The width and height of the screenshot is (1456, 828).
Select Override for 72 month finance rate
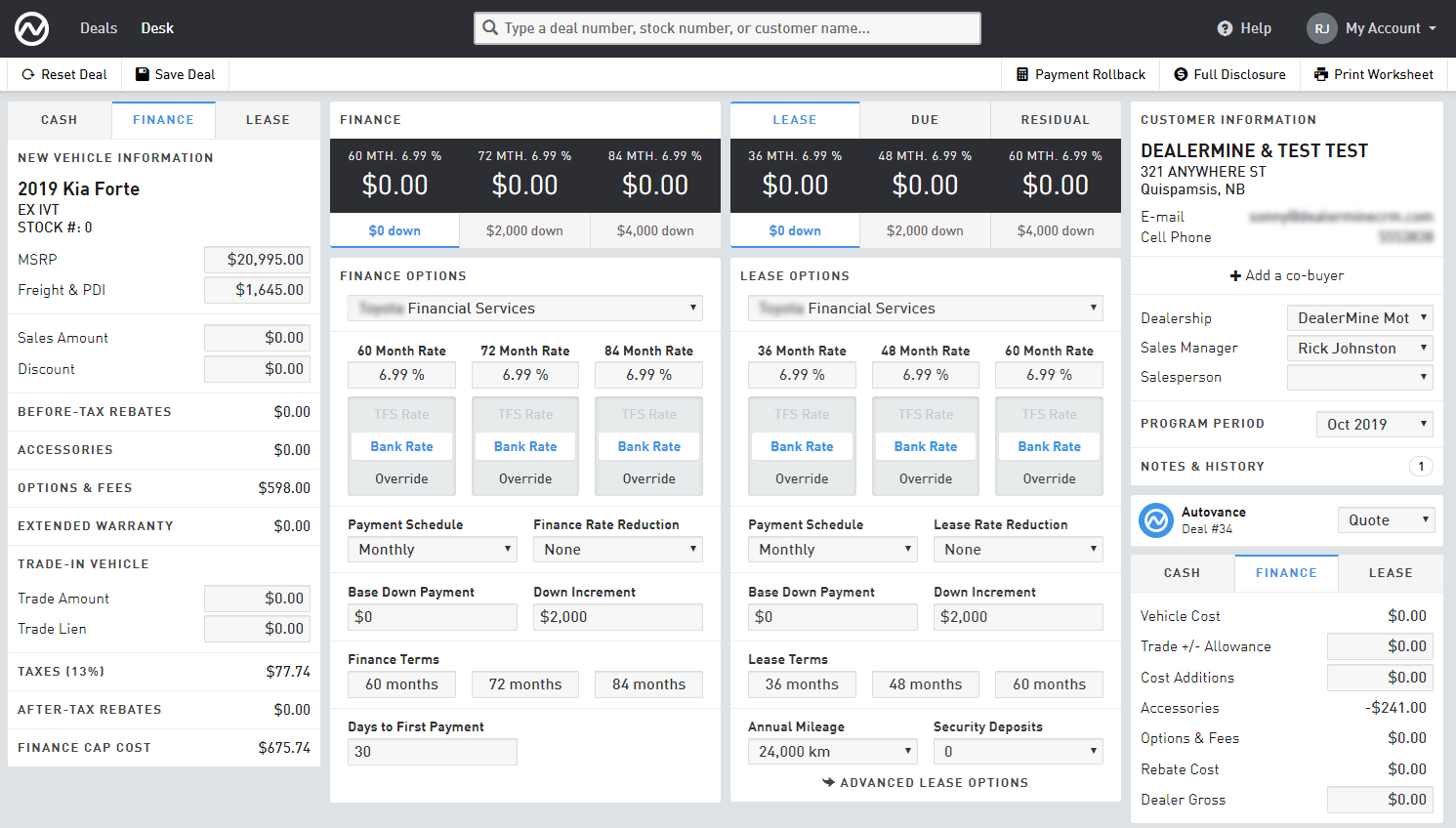[525, 478]
